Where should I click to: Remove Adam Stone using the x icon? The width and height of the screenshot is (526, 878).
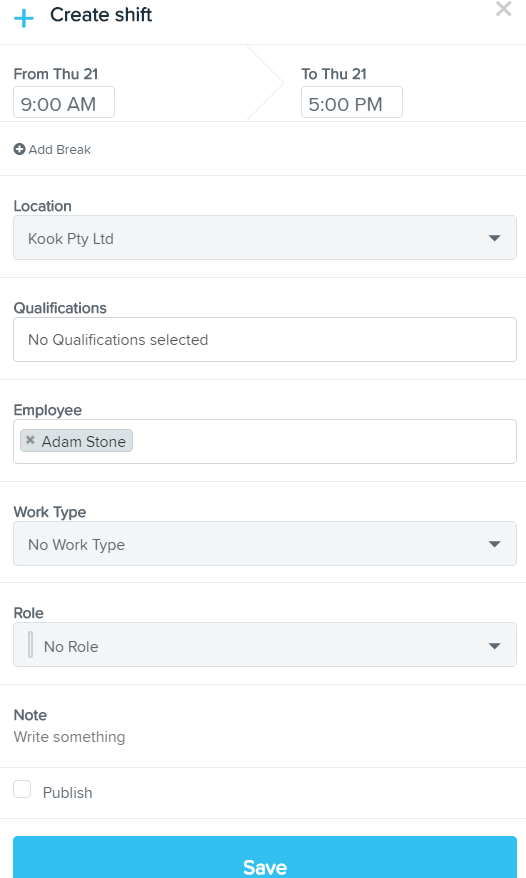click(x=30, y=440)
